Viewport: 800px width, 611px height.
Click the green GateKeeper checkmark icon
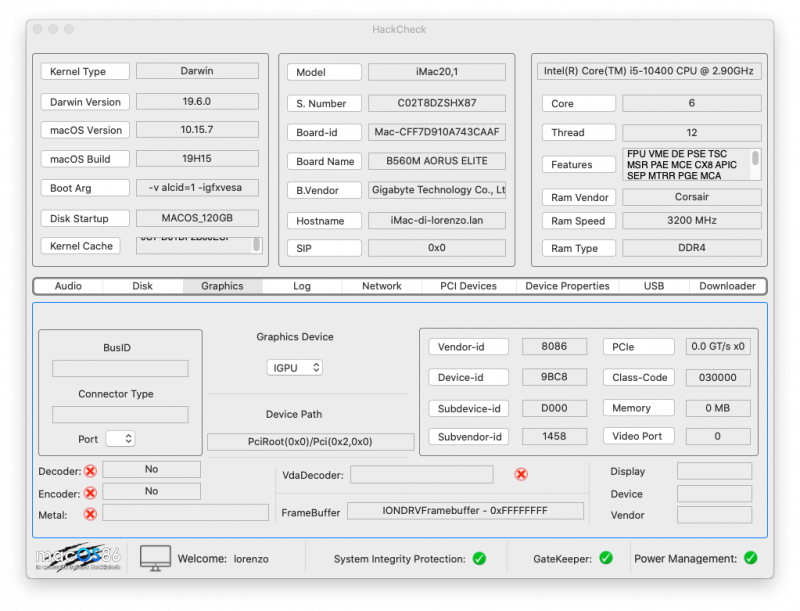coord(606,558)
